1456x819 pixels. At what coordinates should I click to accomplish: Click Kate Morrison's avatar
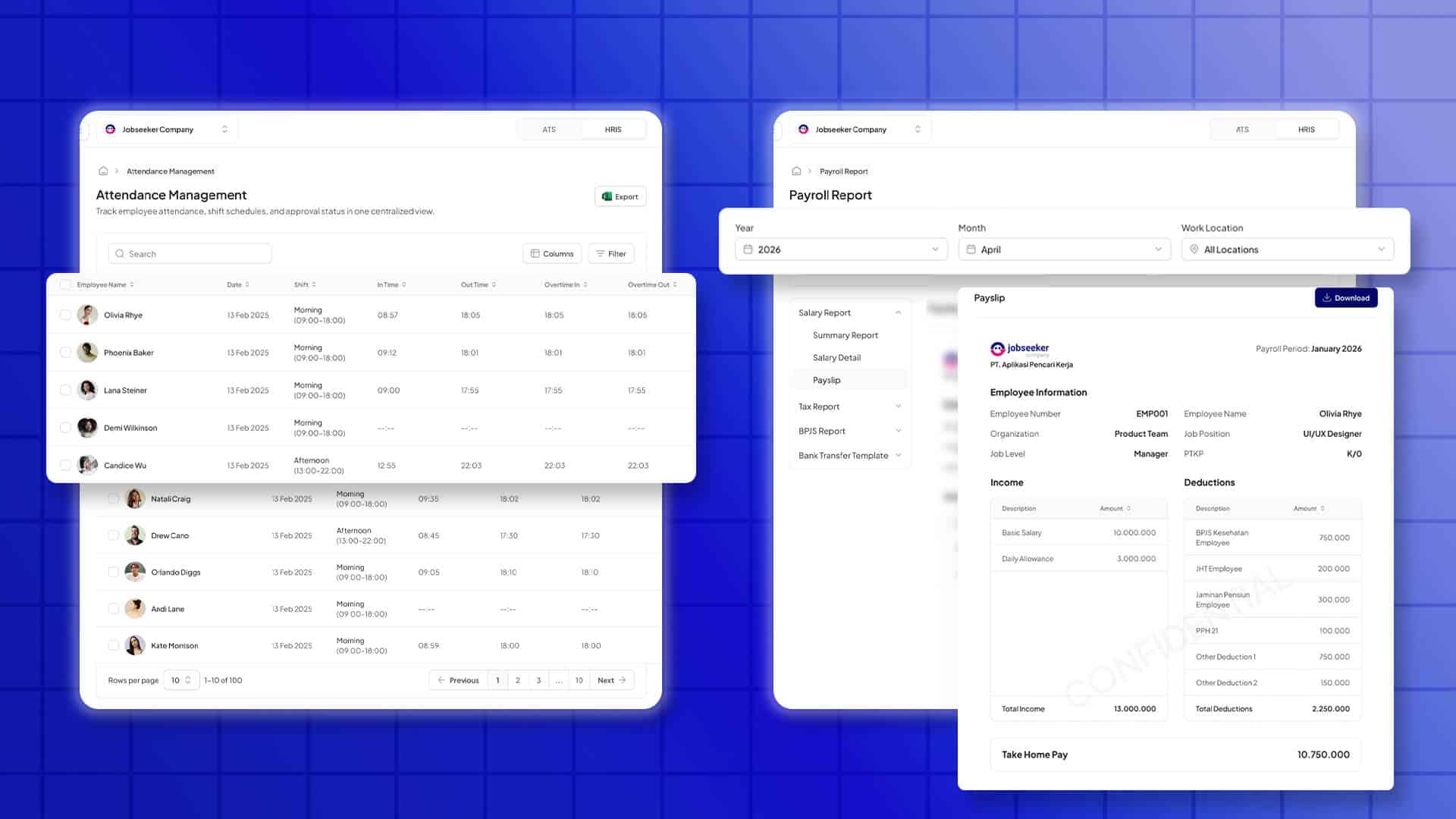[x=135, y=645]
